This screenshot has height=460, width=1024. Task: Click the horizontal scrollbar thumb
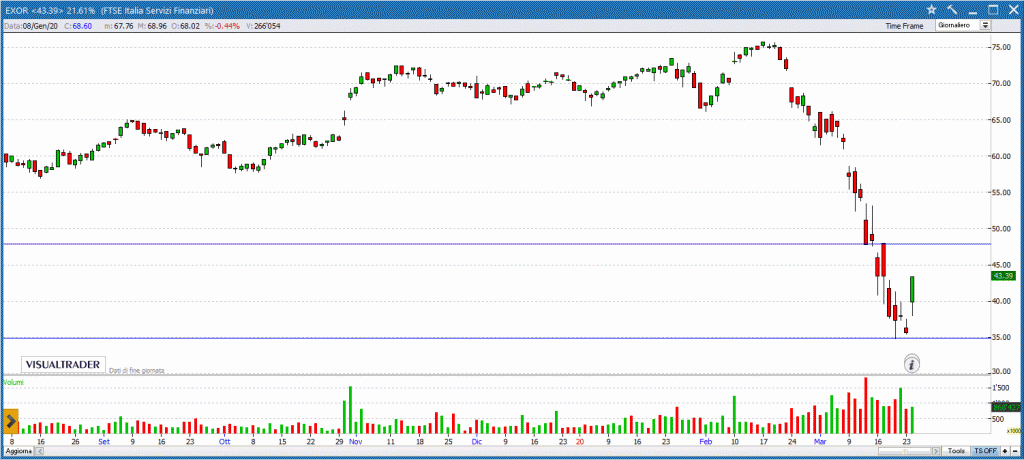904,452
